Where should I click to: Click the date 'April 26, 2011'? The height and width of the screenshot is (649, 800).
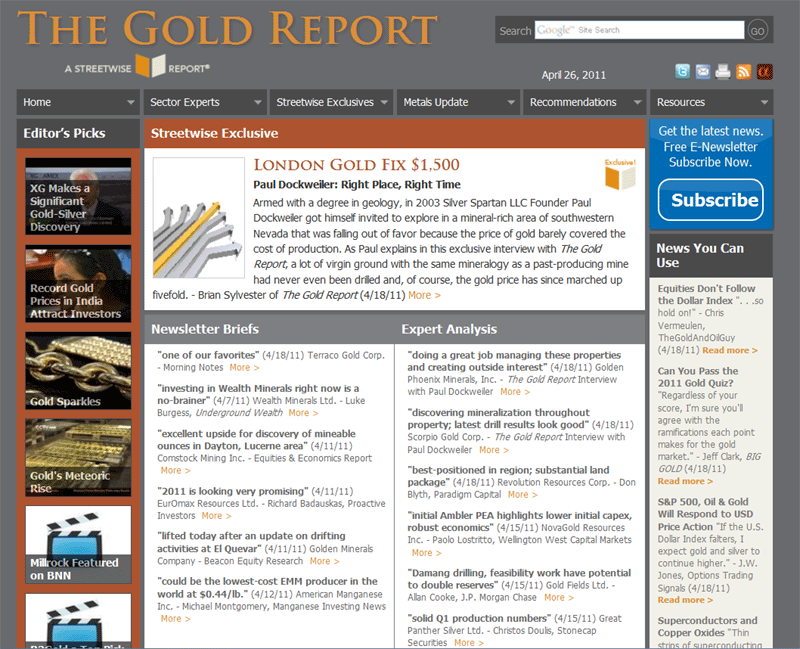(573, 75)
